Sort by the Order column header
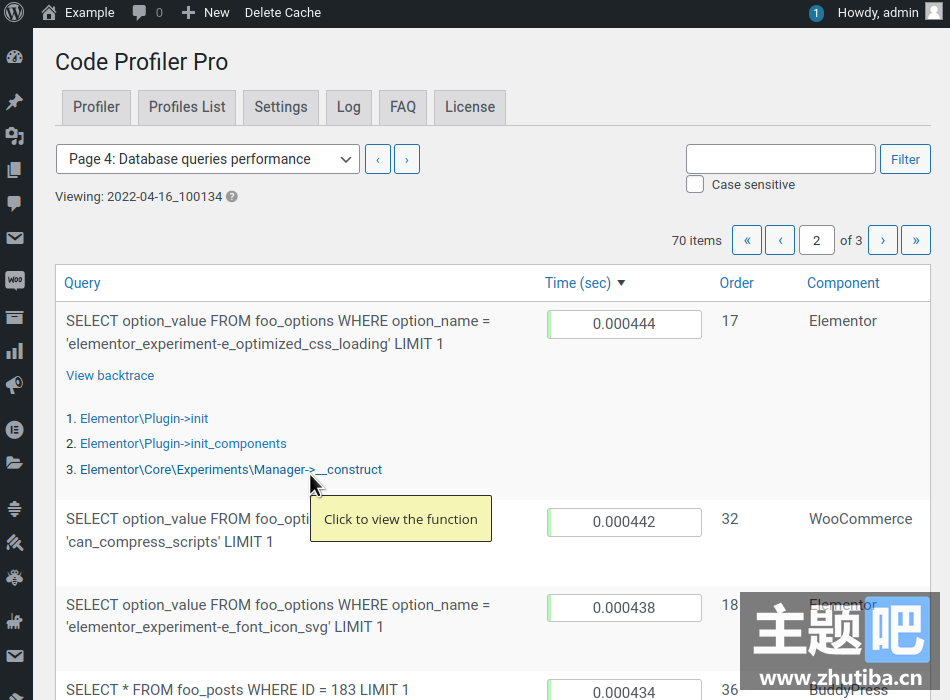The image size is (950, 700). point(736,283)
